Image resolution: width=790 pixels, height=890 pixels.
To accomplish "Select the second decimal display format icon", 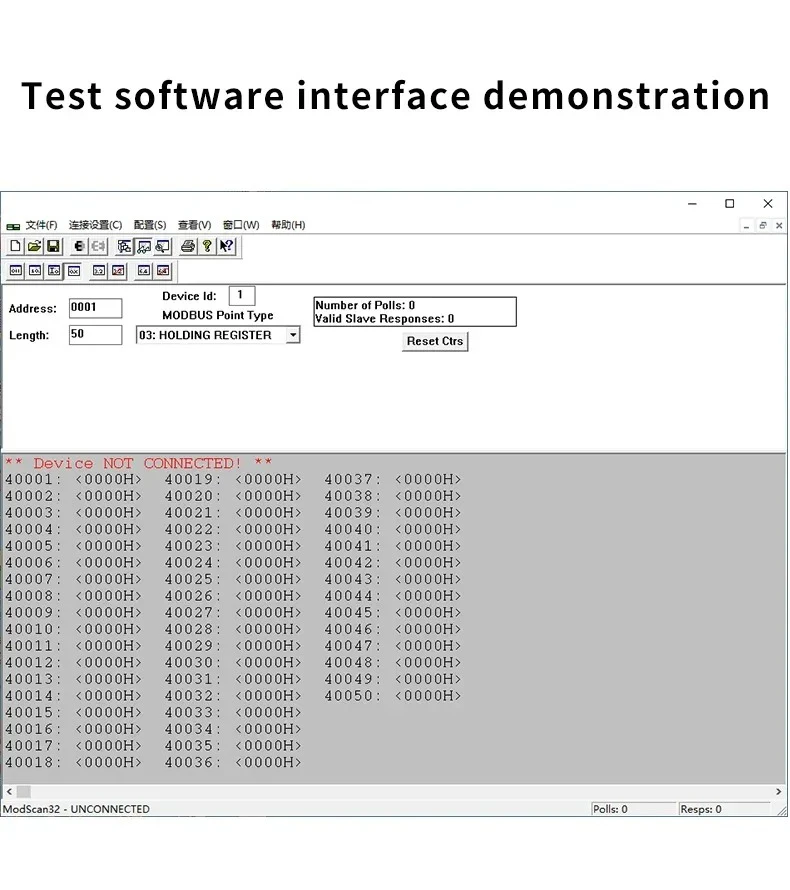I will click(35, 271).
